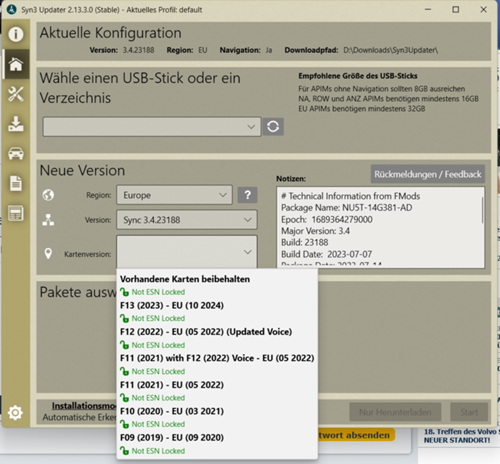500x464 pixels.
Task: Click Not ESN Locked under F11 (2021) - EU (05 2022)
Action: (x=158, y=398)
